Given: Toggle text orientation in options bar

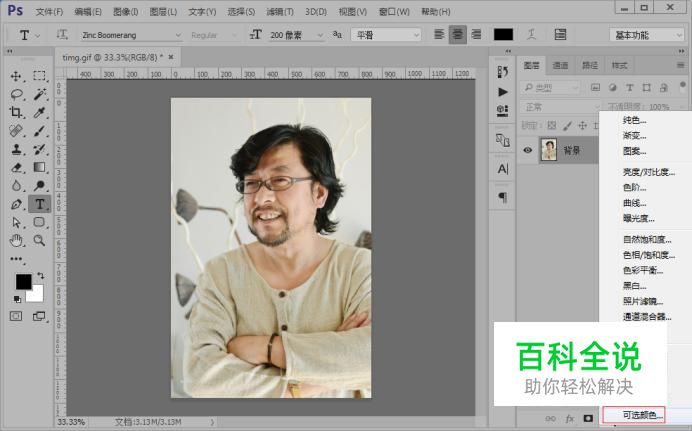Looking at the screenshot, I should click(62, 34).
